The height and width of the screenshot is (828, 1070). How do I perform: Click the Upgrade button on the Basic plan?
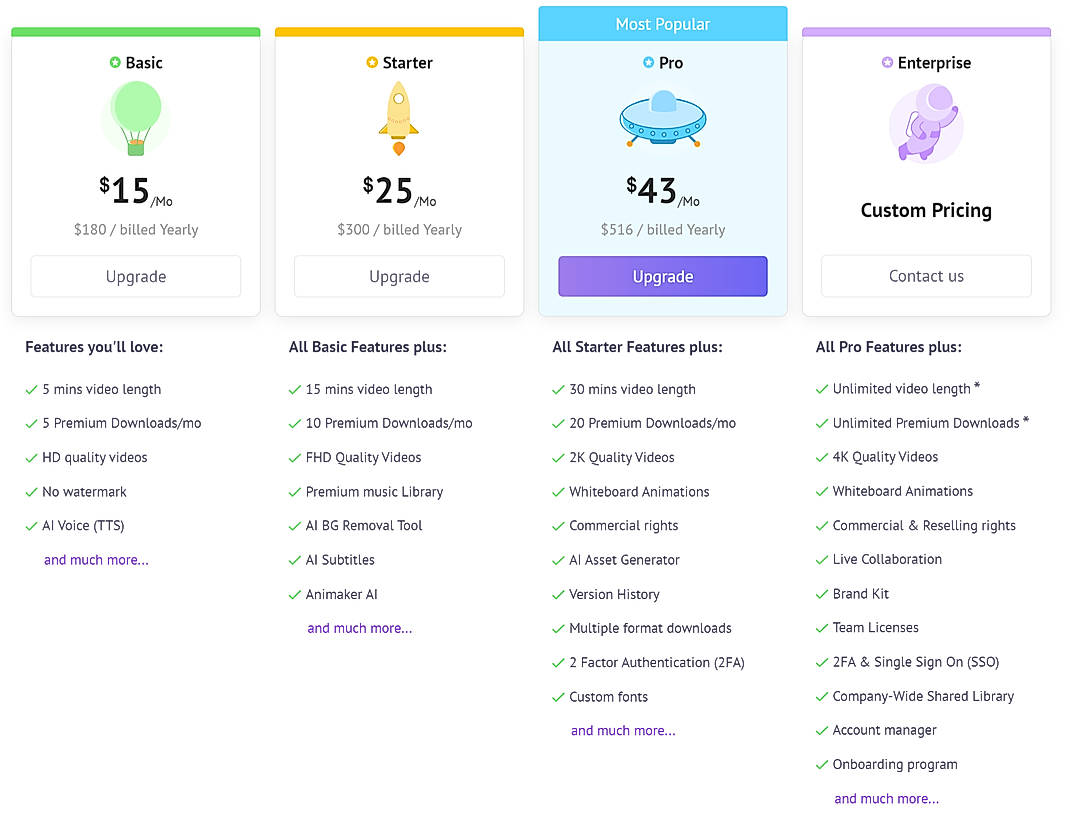135,276
